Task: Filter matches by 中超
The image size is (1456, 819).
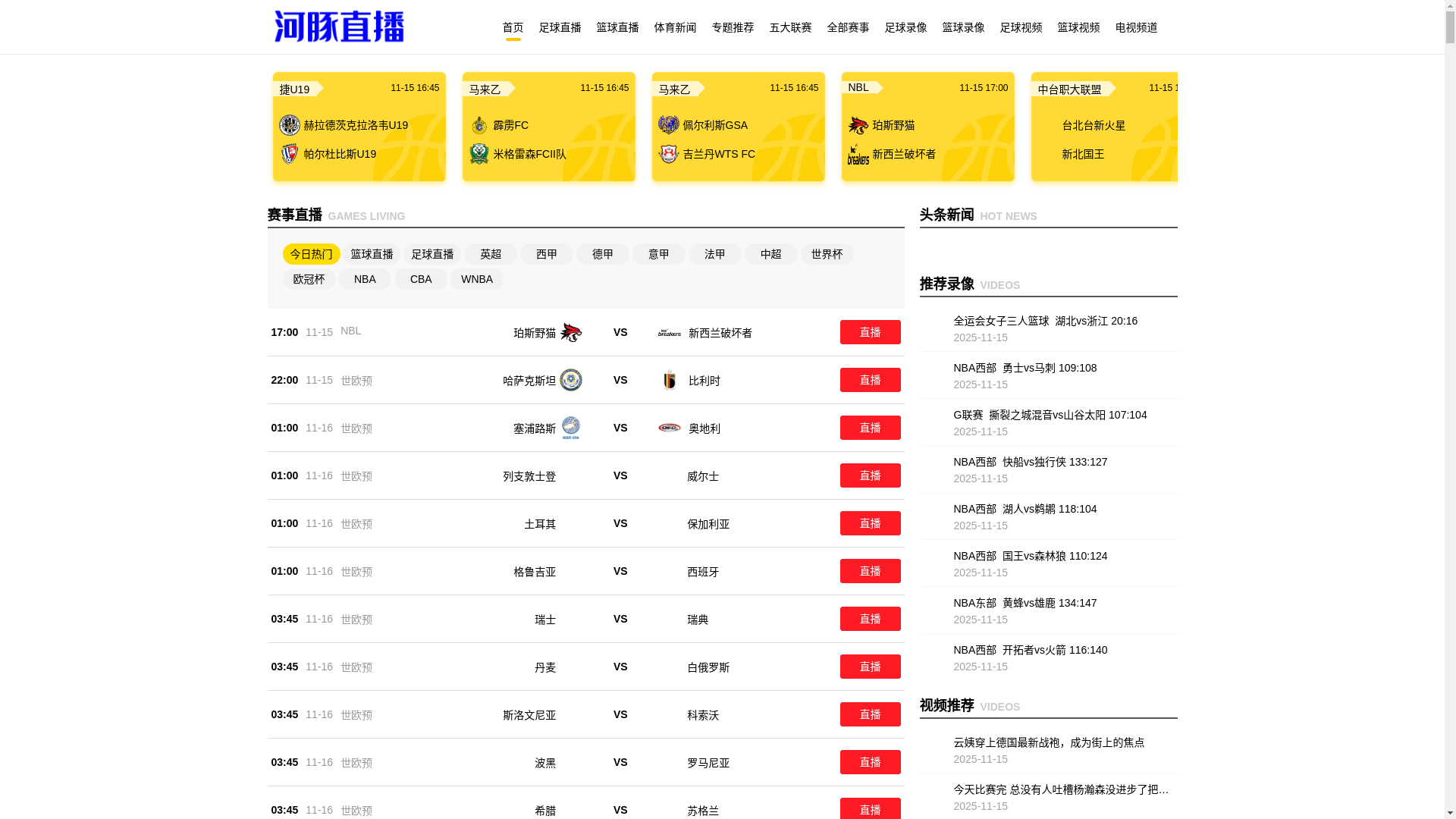Action: click(x=771, y=254)
